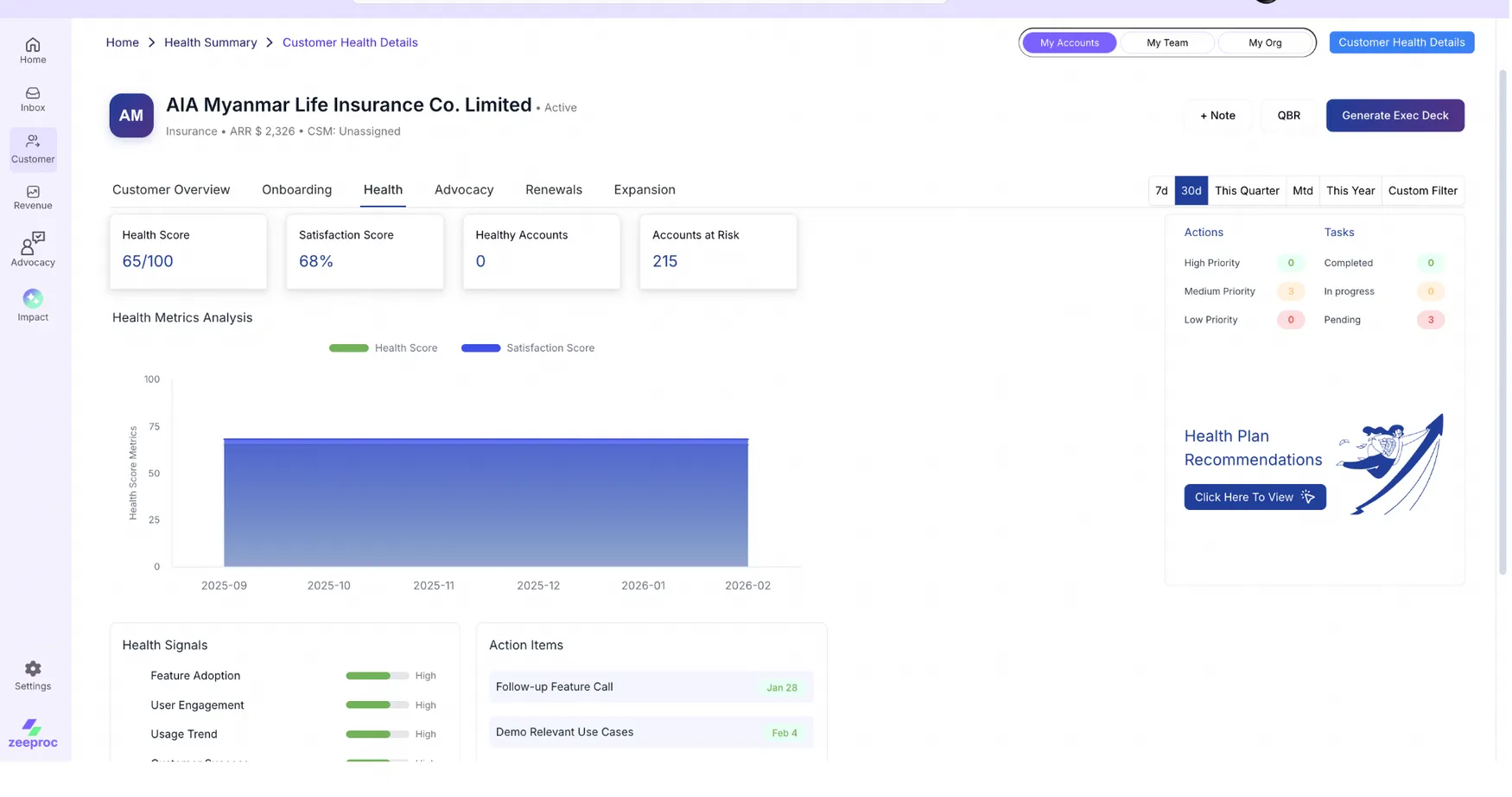
Task: Open the Custom Filter date option
Action: point(1422,191)
